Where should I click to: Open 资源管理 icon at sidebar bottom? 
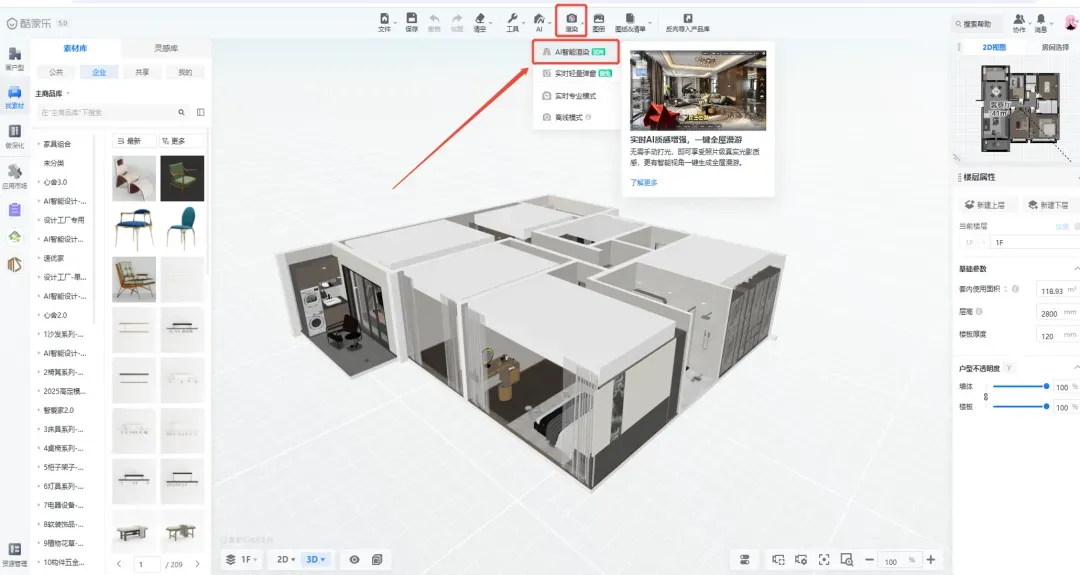[x=14, y=549]
